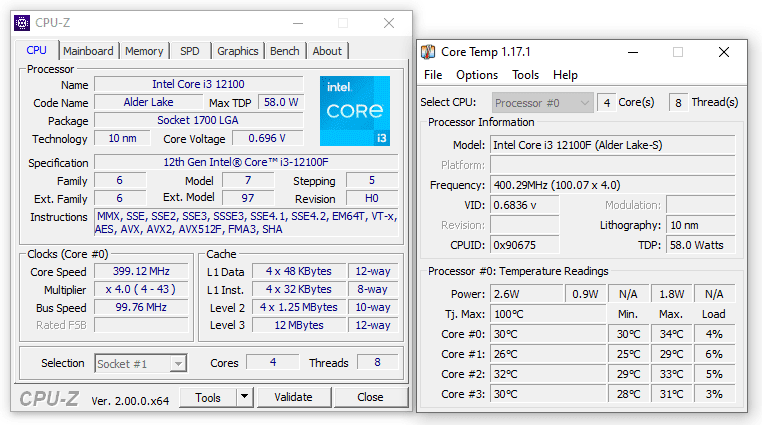Click the L1 Data value '4 x 48 KBytes'

[298, 271]
